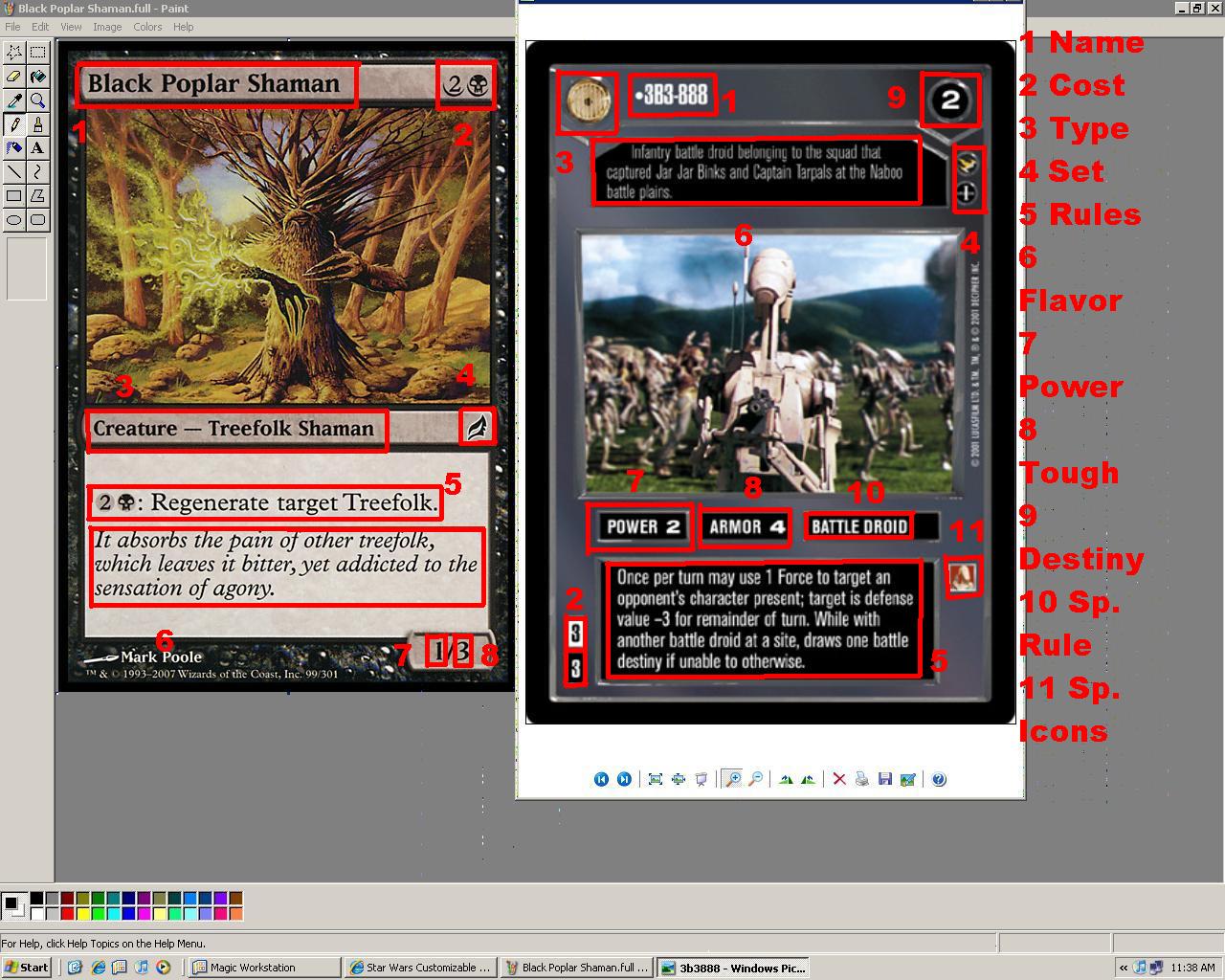Image resolution: width=1225 pixels, height=980 pixels.
Task: Open the Colors menu in Paint
Action: tap(147, 27)
